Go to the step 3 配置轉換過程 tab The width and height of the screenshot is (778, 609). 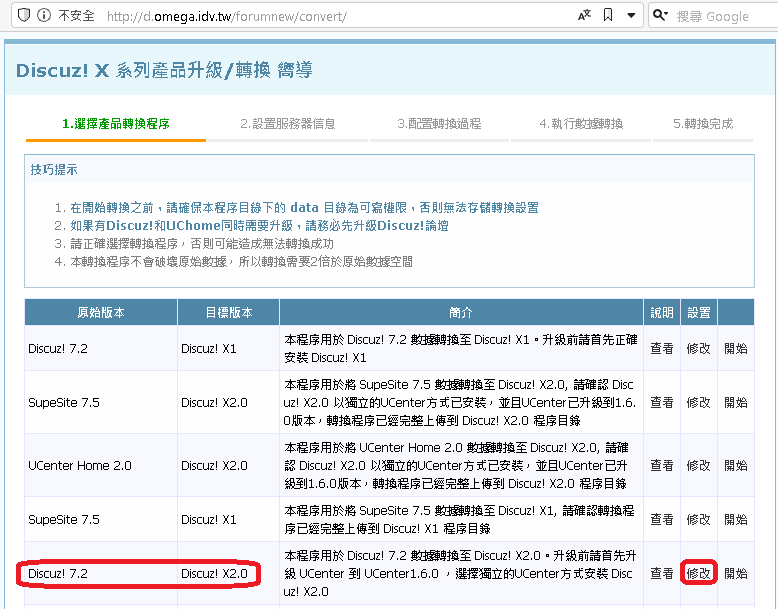438,124
